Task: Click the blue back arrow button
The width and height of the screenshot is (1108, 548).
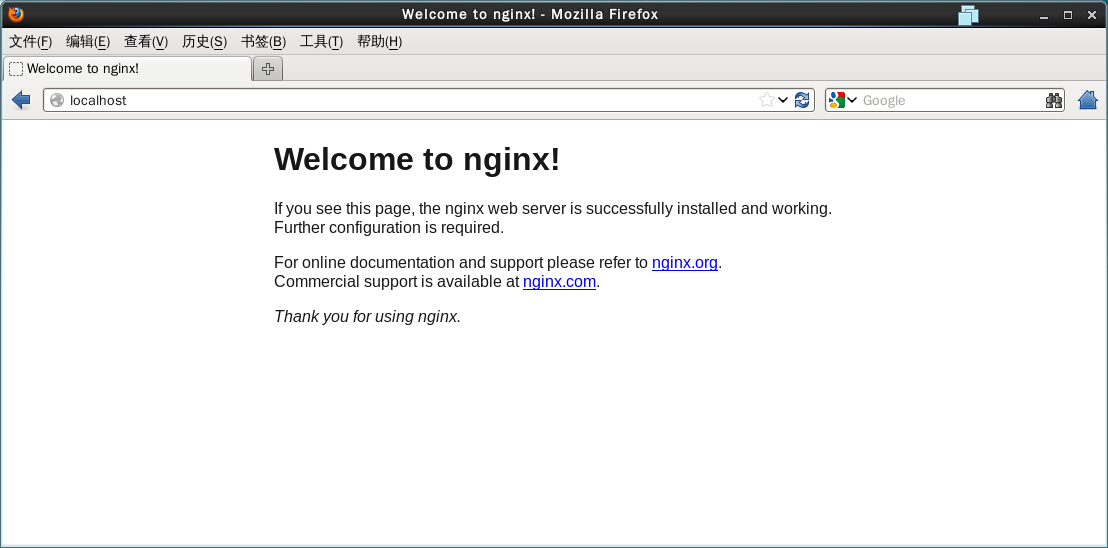Action: coord(21,100)
